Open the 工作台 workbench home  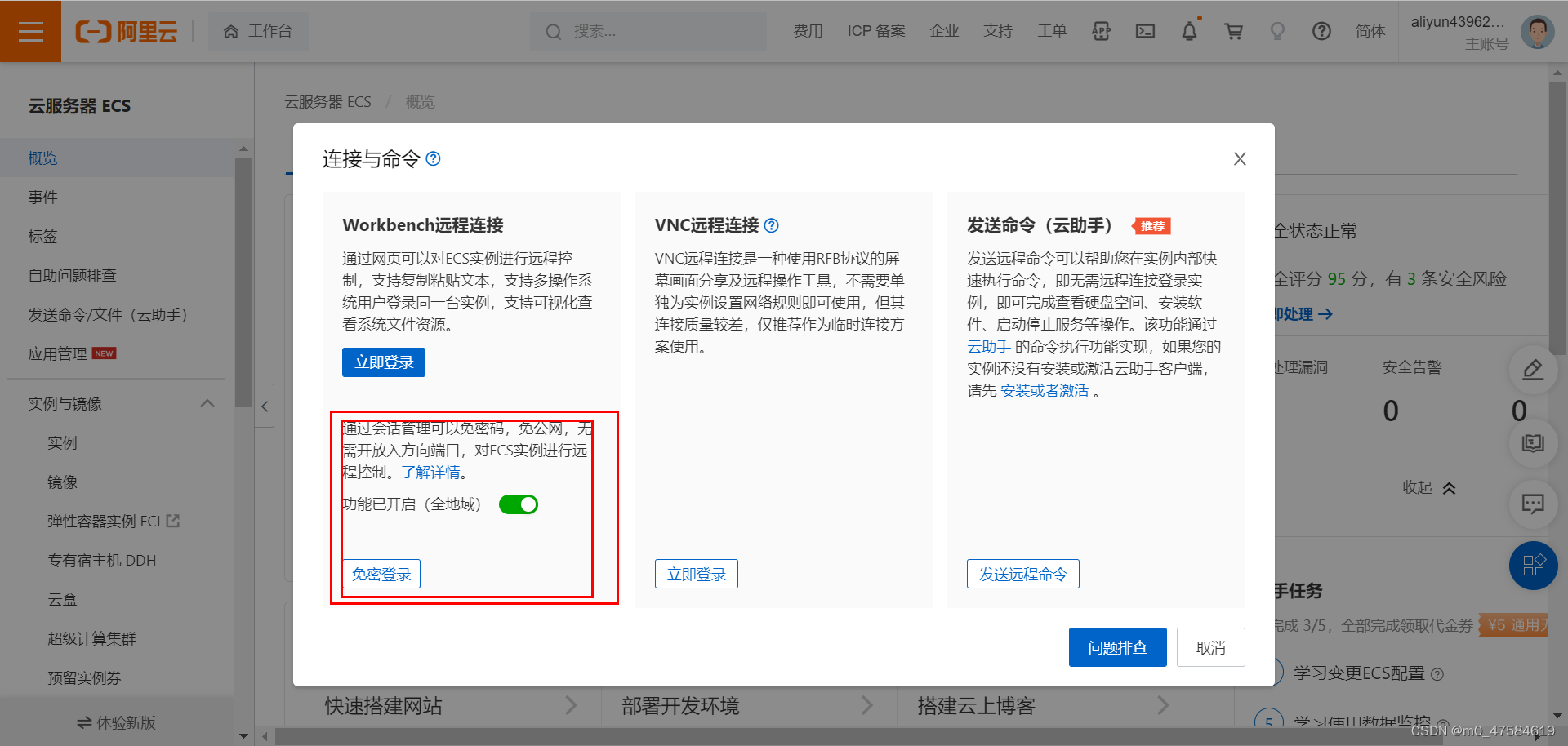[x=258, y=31]
